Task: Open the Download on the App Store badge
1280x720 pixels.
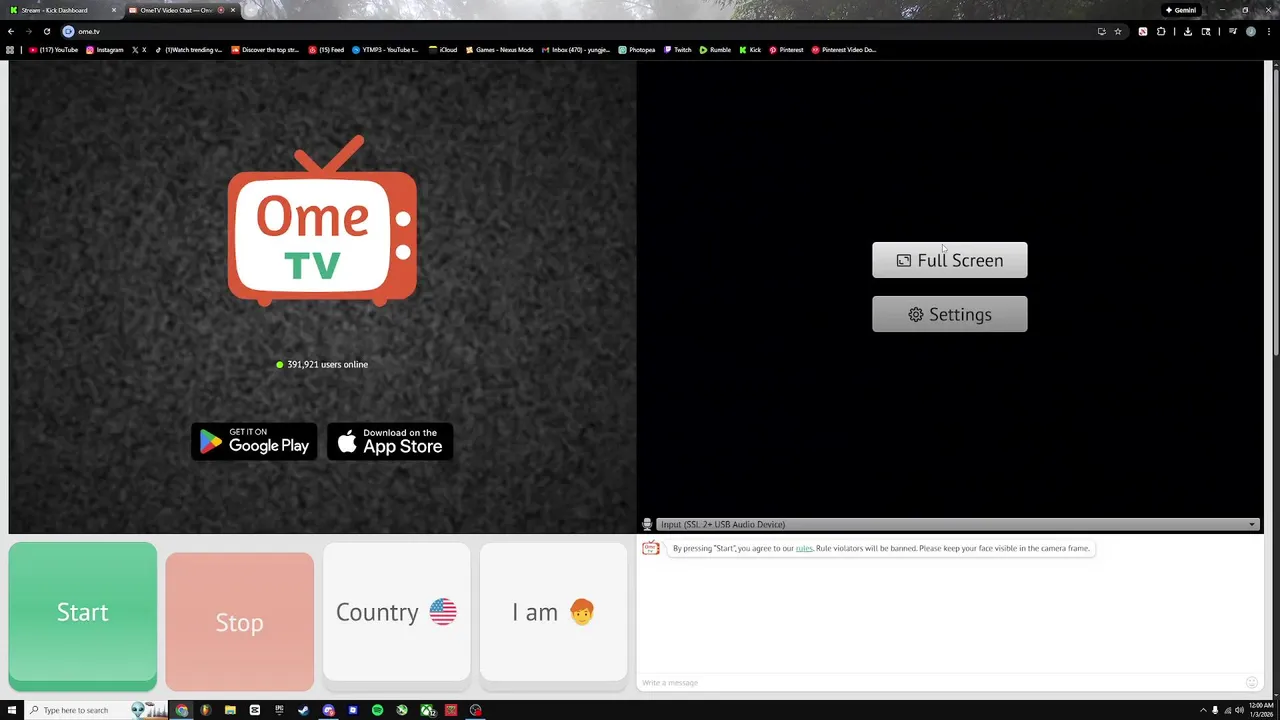Action: tap(390, 441)
